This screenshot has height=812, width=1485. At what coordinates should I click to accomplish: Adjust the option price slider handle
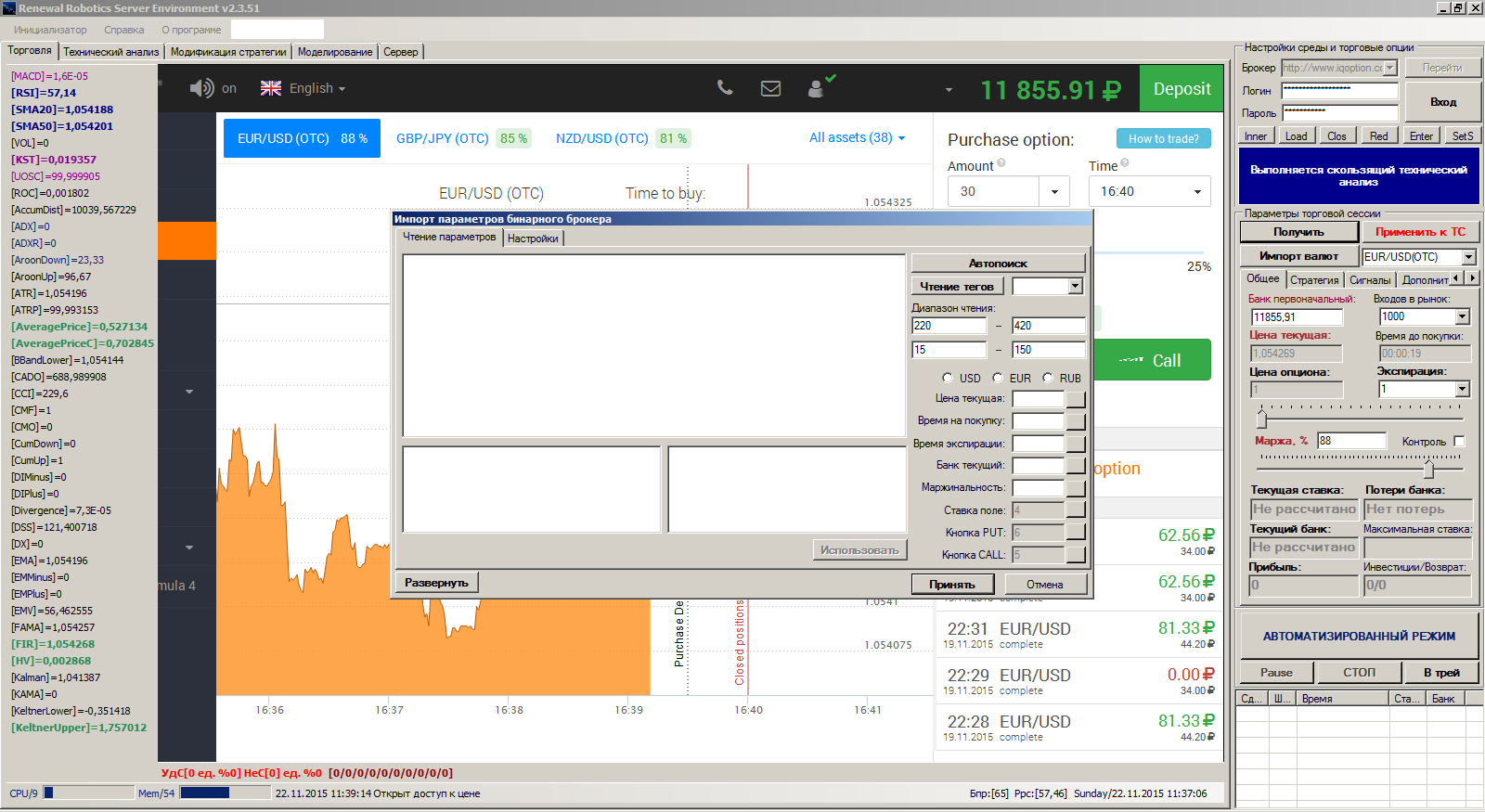click(x=1261, y=419)
